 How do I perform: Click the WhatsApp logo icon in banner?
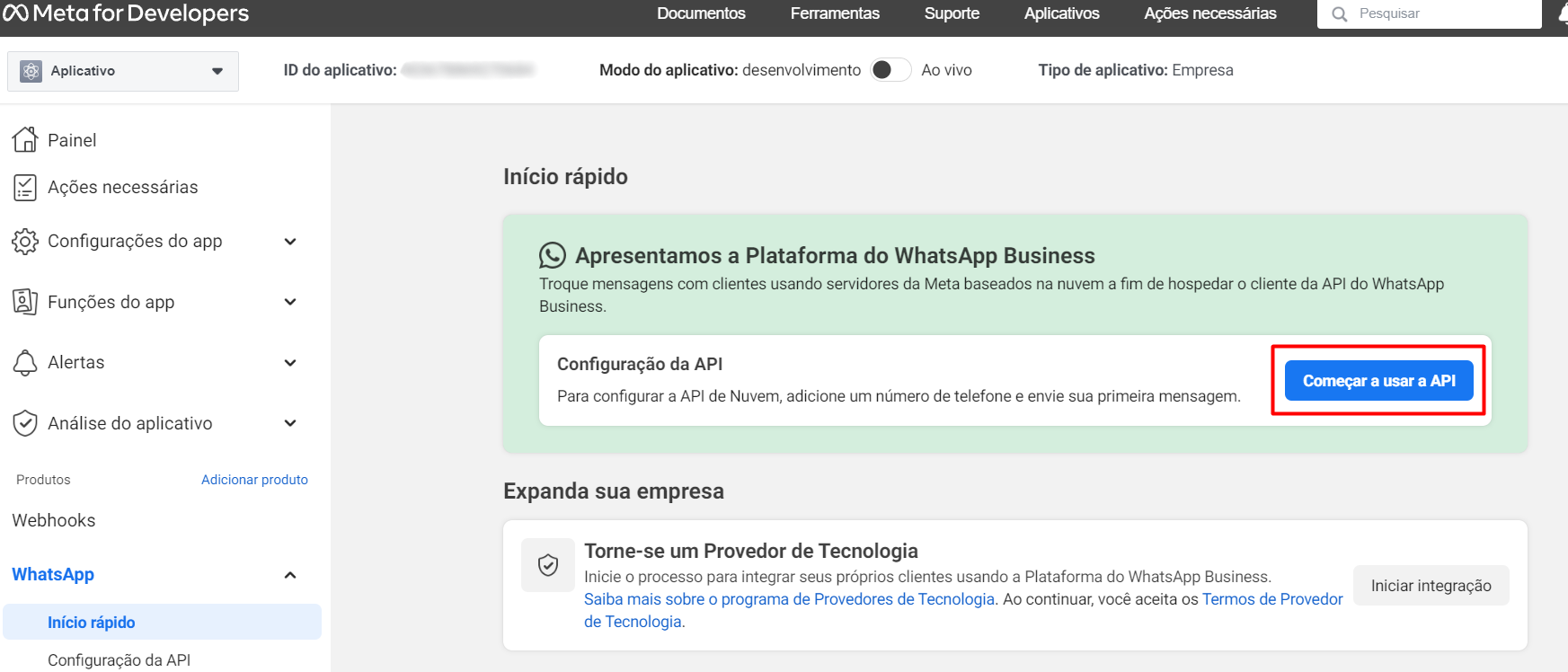pos(553,256)
